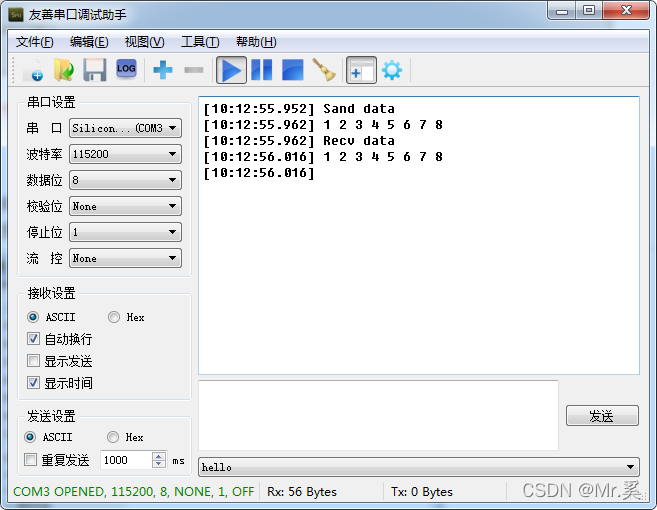Click the broom clear icon
657x510 pixels.
coord(324,70)
